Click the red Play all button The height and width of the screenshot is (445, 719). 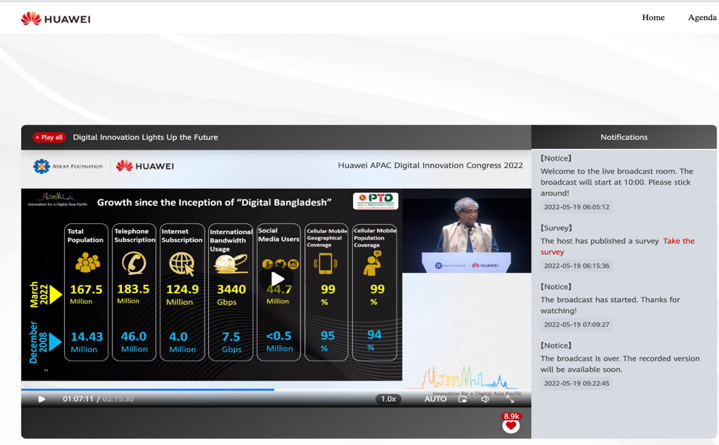coord(49,137)
